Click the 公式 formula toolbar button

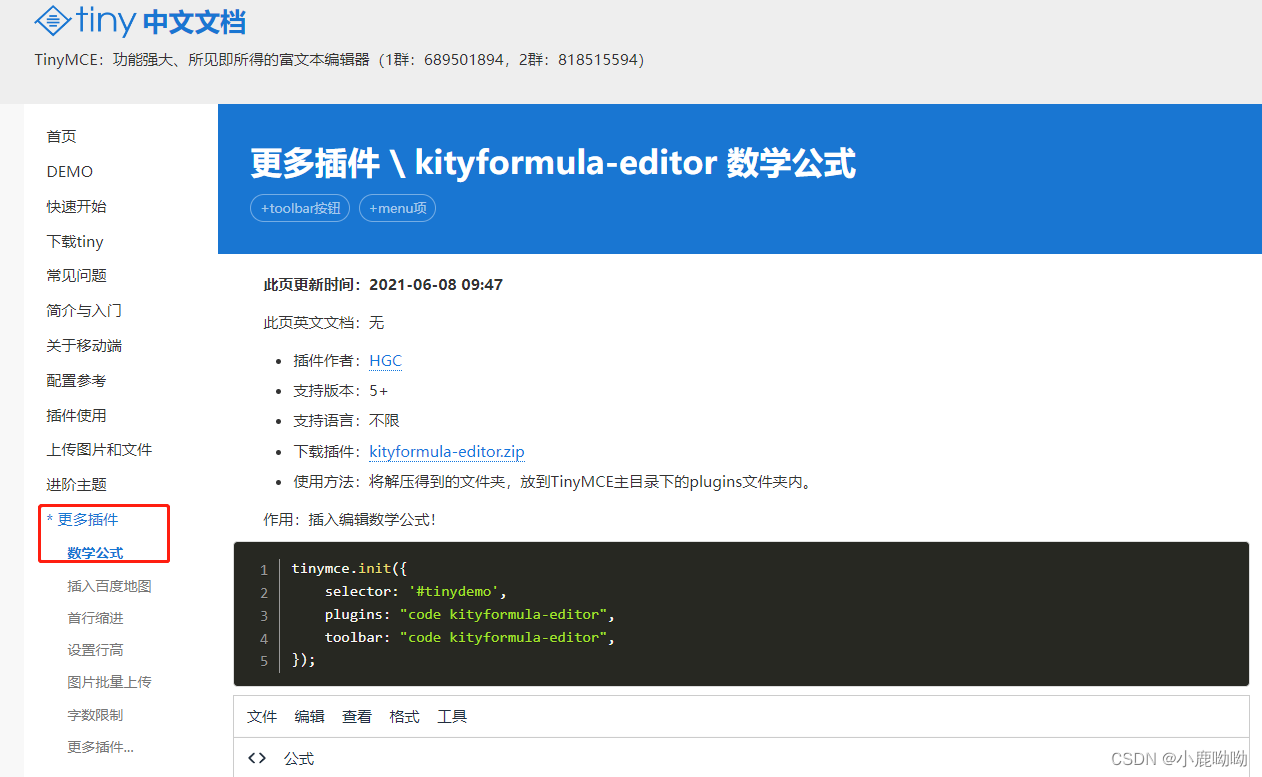click(297, 758)
